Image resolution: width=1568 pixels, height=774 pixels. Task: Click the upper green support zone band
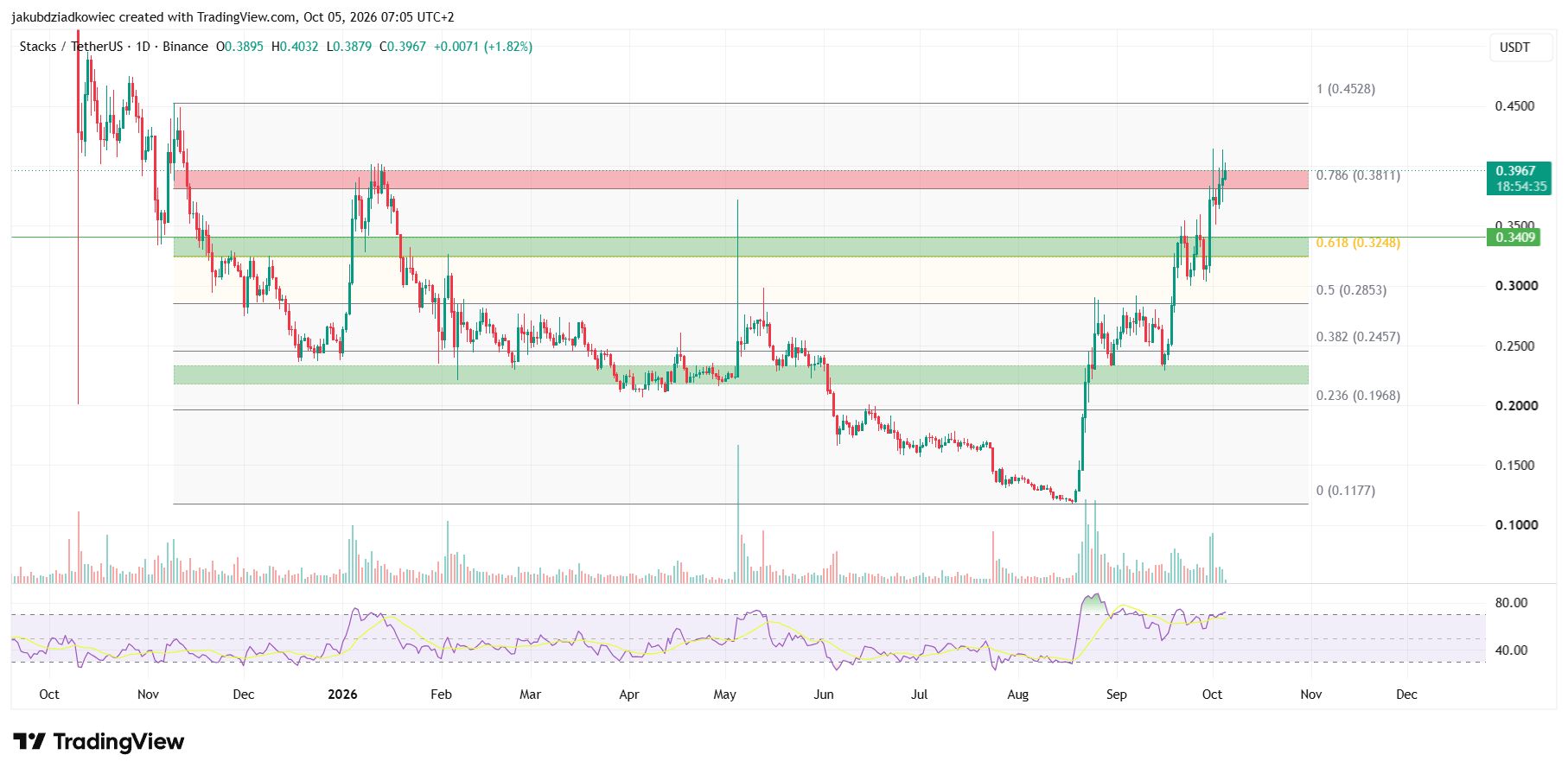(741, 247)
